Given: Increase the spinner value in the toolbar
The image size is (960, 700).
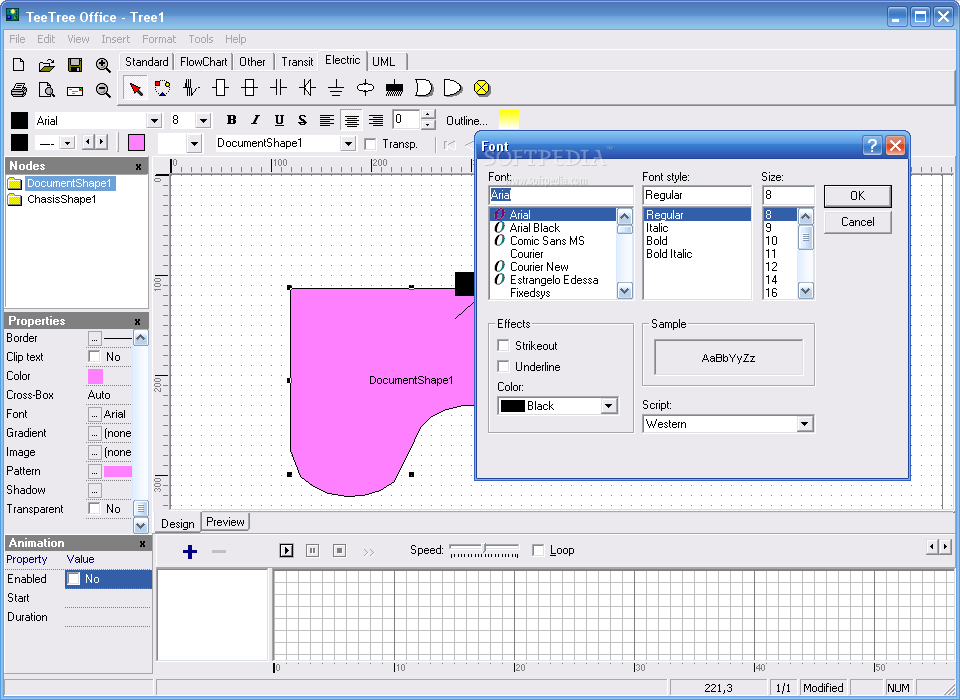Looking at the screenshot, I should (x=429, y=115).
